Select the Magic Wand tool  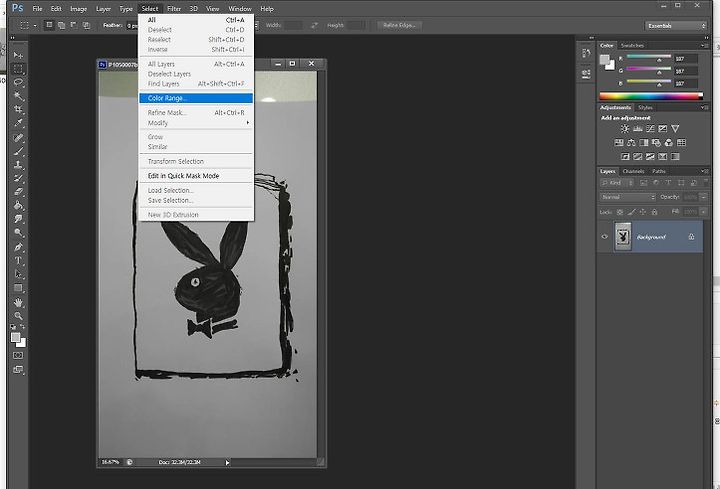18,96
